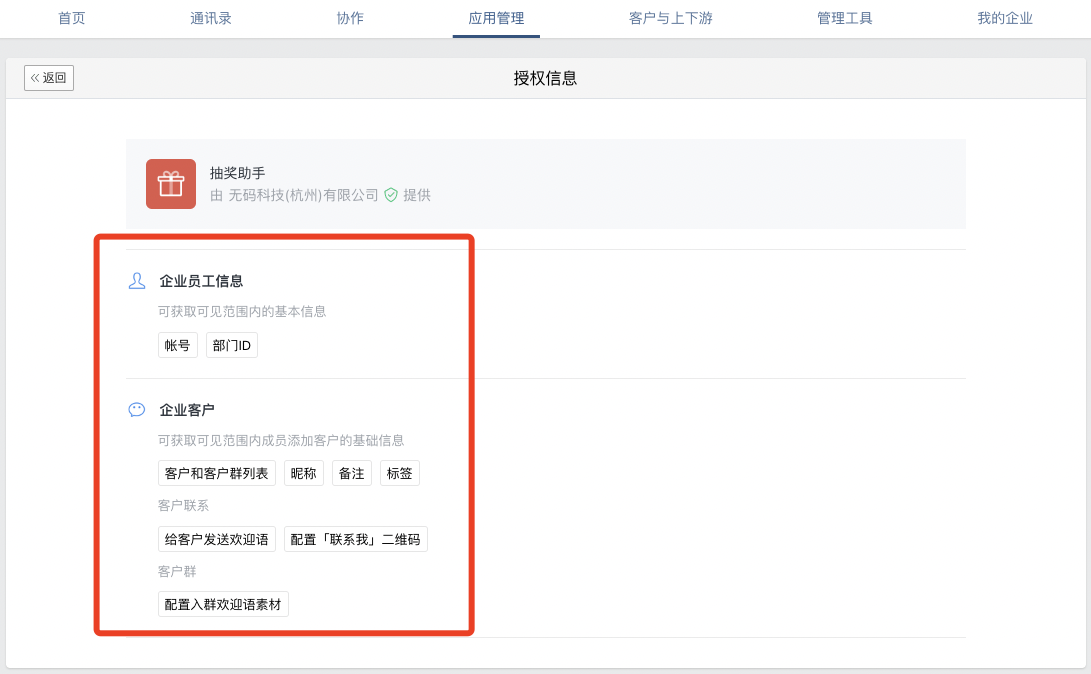Image resolution: width=1091 pixels, height=674 pixels.
Task: Open the 管理工具 tab
Action: [845, 18]
